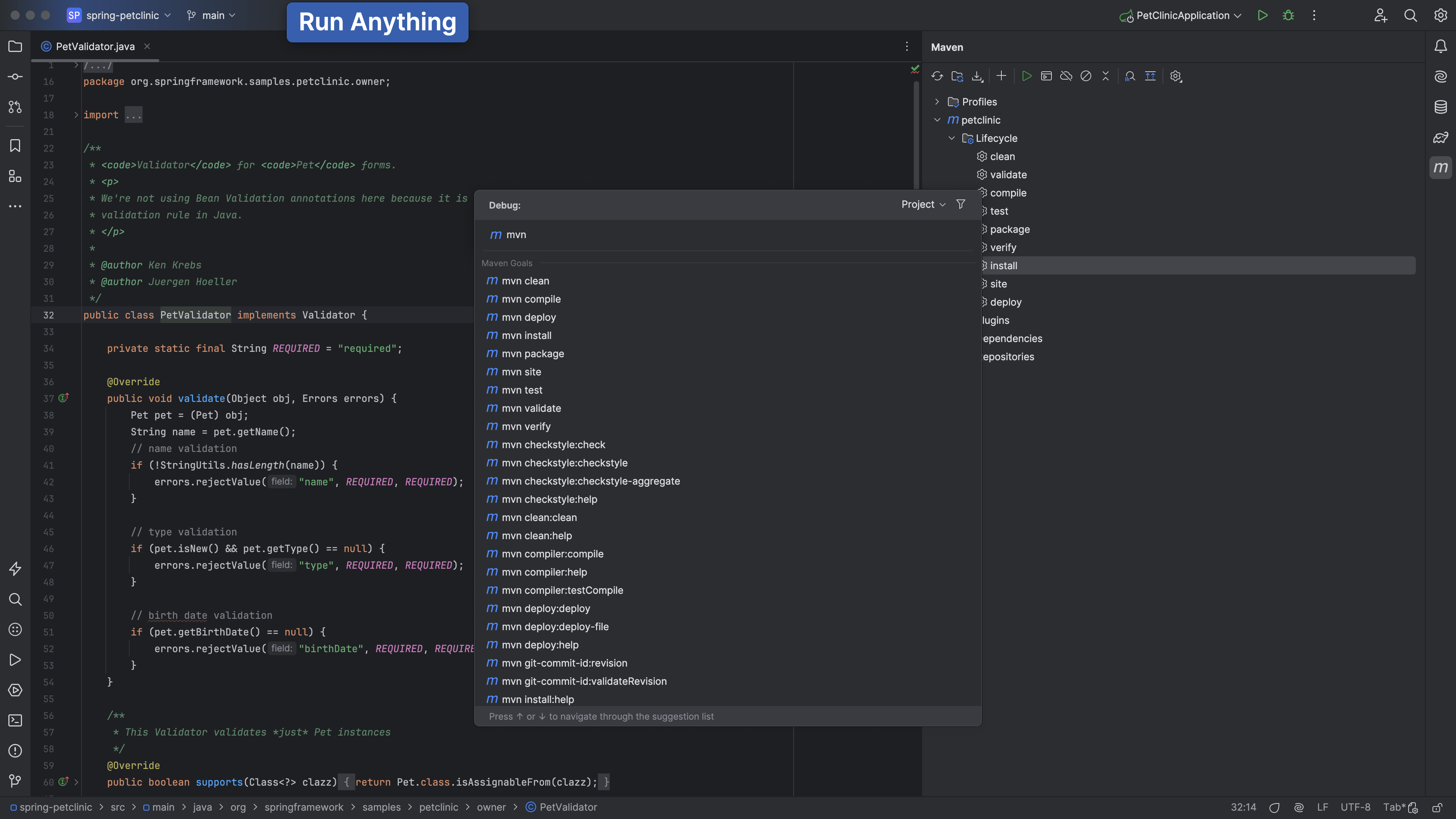
Task: Open the main branch dropdown
Action: [x=212, y=15]
